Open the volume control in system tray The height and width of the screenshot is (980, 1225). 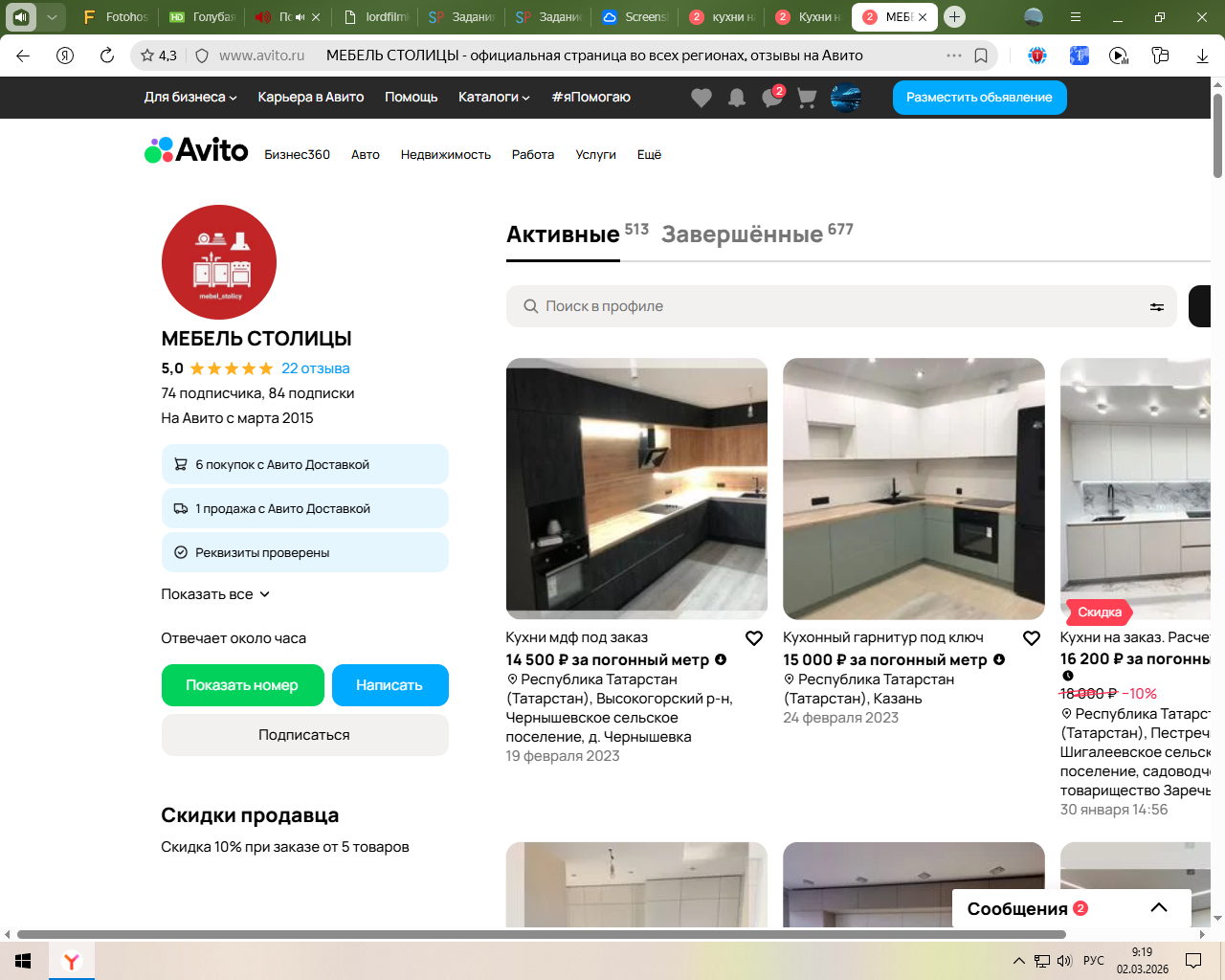(1065, 961)
